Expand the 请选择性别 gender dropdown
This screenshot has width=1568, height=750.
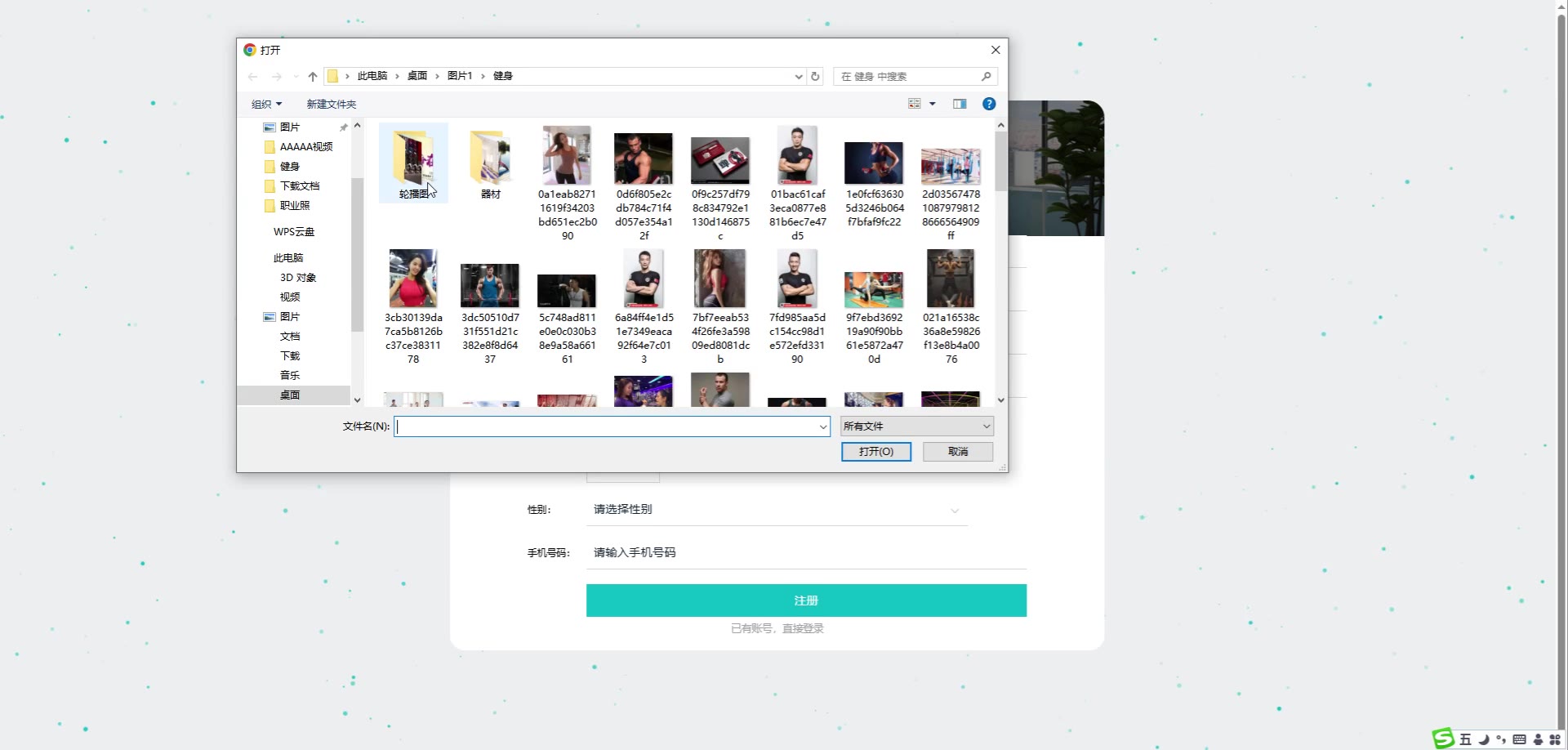pos(954,511)
